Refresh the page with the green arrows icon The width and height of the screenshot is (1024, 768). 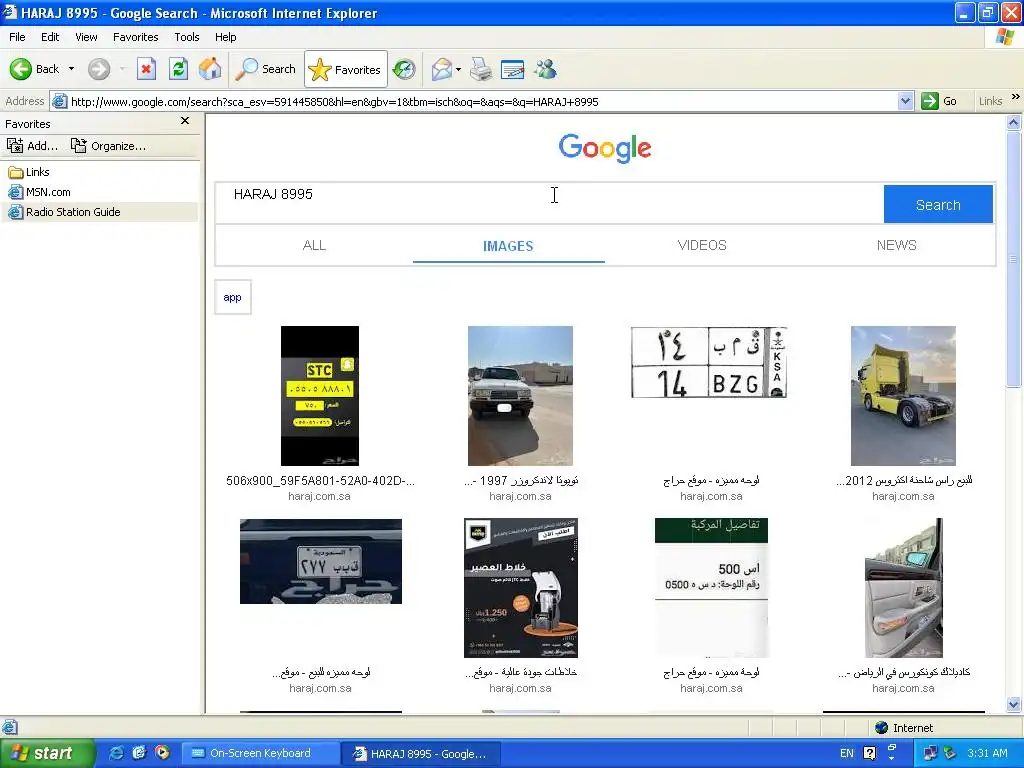178,69
